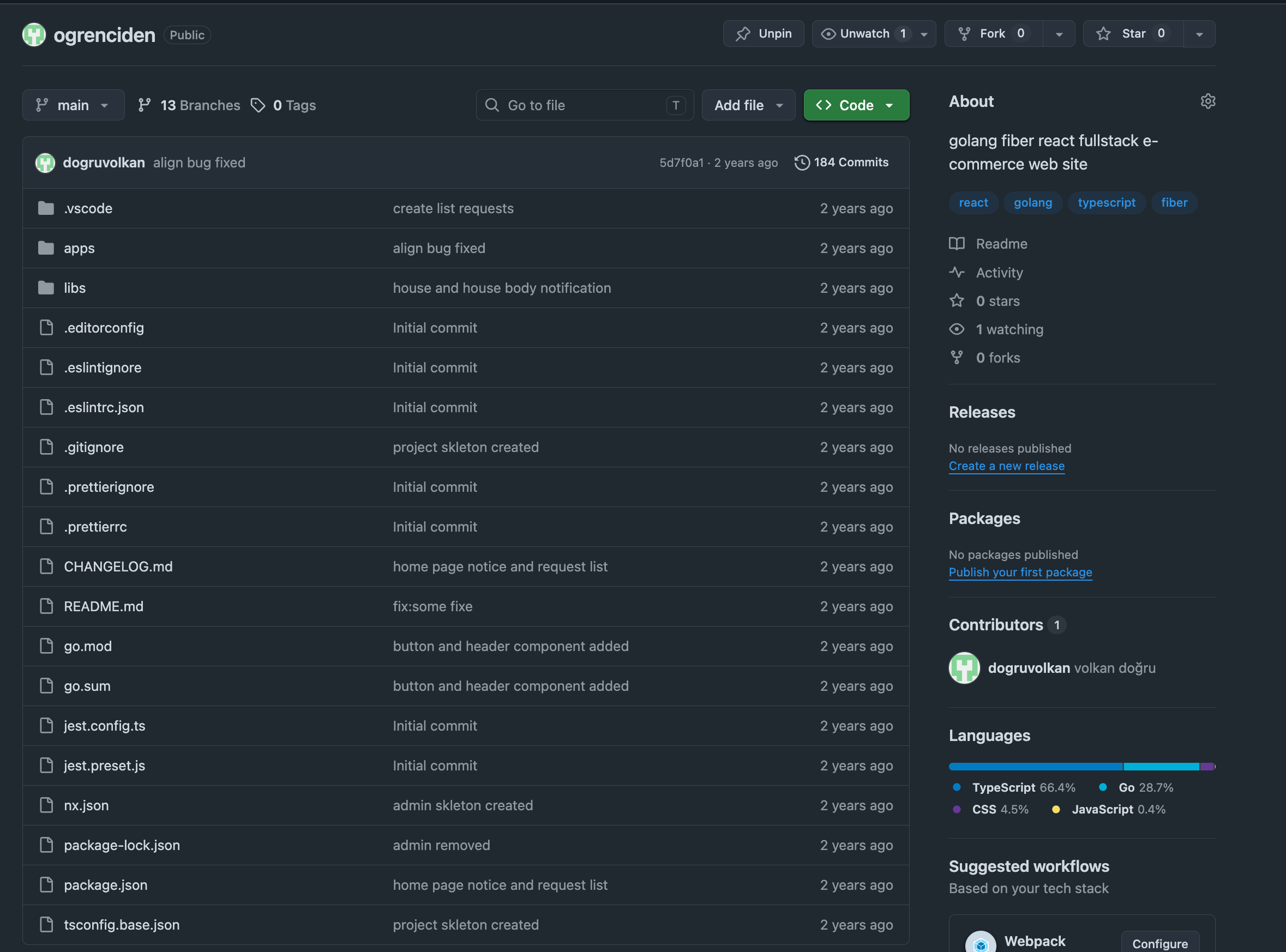Click the TypeScript language bar segment
This screenshot has height=952, width=1286.
(1036, 767)
